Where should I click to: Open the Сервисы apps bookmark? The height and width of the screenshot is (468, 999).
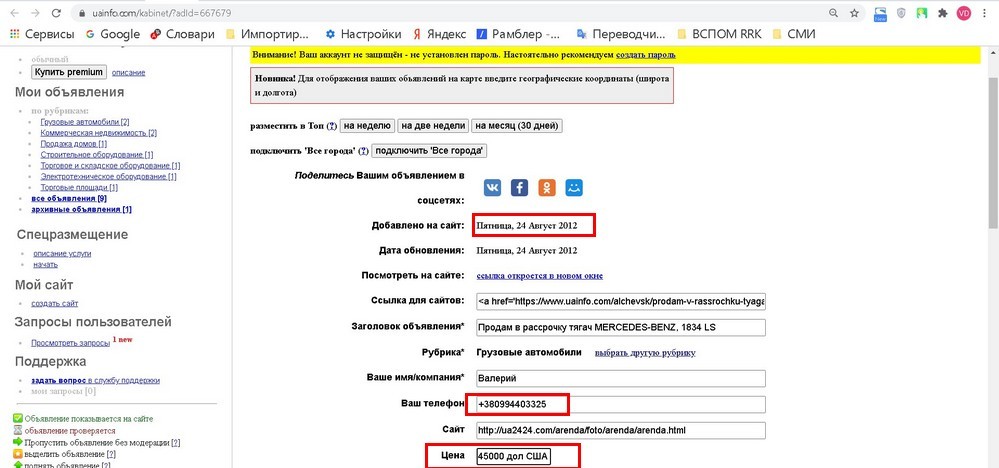tap(41, 34)
